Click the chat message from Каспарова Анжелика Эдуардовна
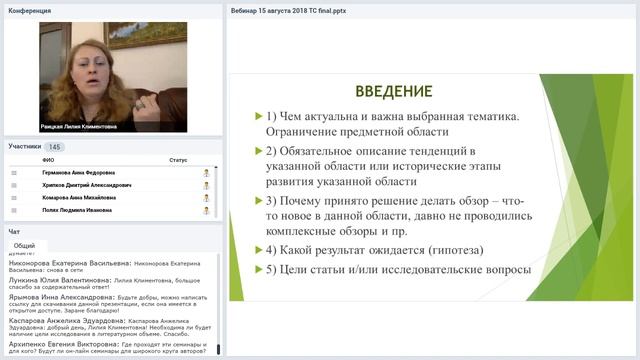The width and height of the screenshot is (640, 360). [x=110, y=327]
